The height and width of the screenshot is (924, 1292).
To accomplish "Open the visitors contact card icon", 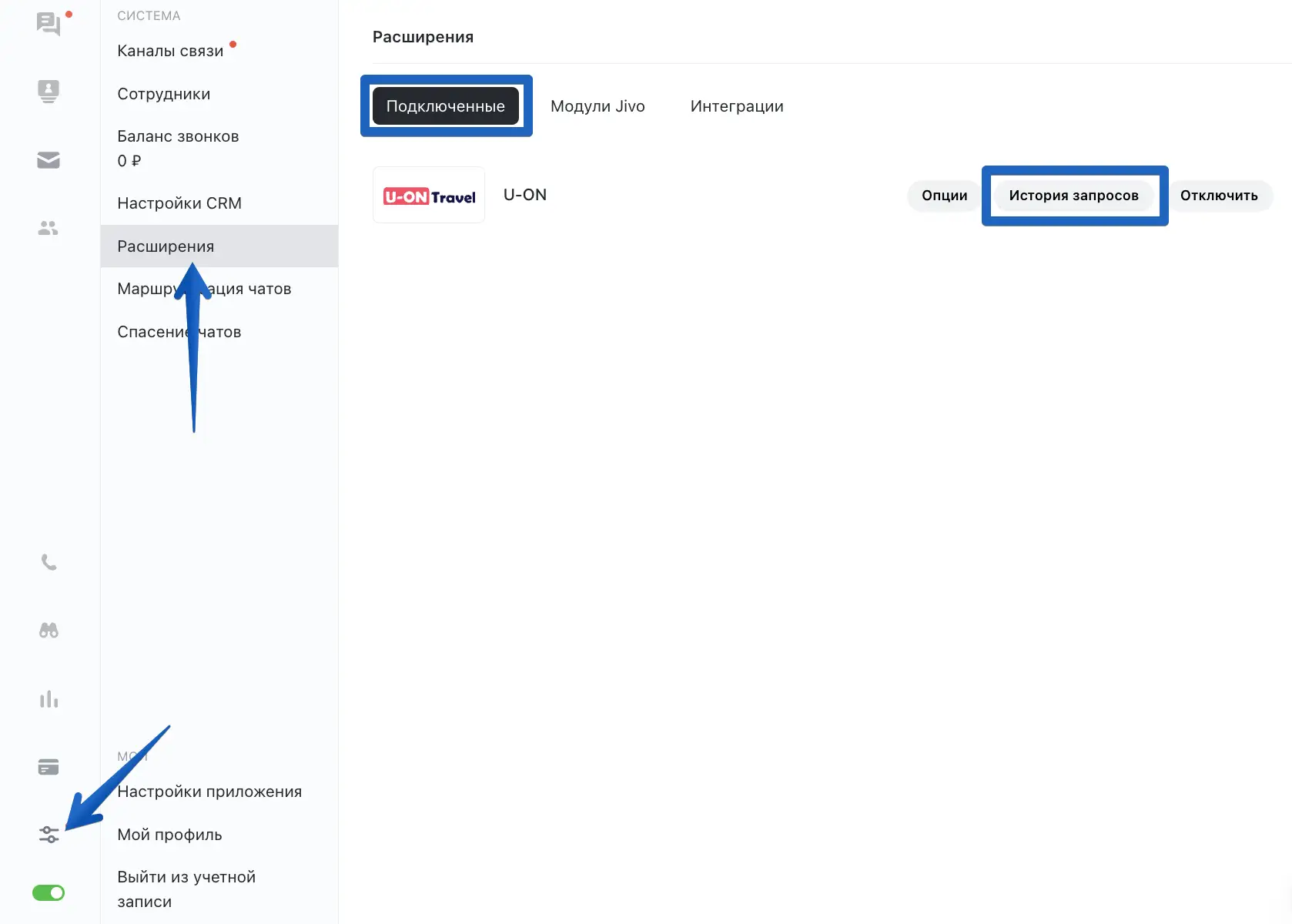I will pyautogui.click(x=49, y=91).
